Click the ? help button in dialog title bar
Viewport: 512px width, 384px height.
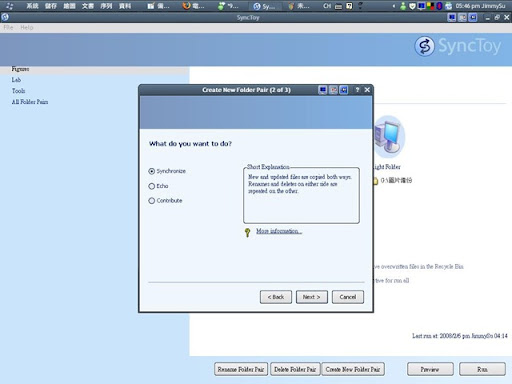point(357,90)
